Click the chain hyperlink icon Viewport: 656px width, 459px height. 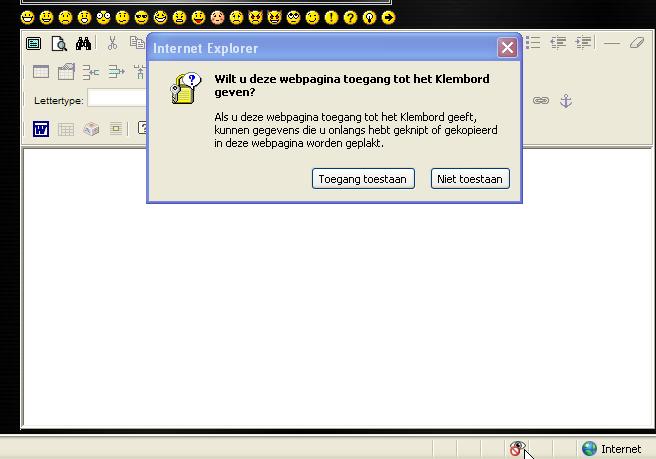tap(541, 100)
